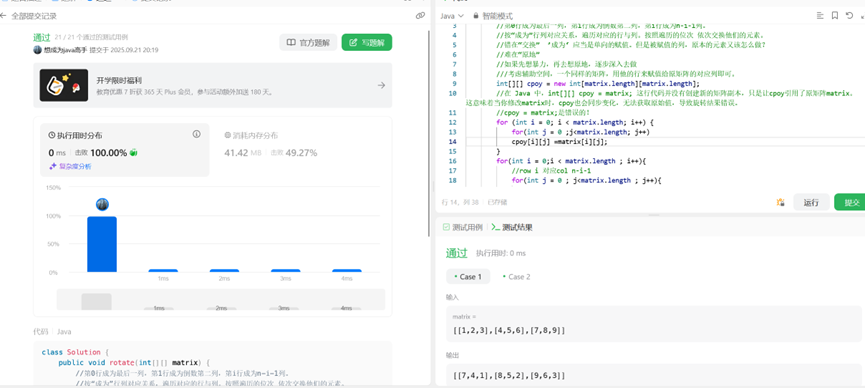The width and height of the screenshot is (865, 388).
Task: Click the 4ms tick on the chart range slider
Action: click(346, 308)
